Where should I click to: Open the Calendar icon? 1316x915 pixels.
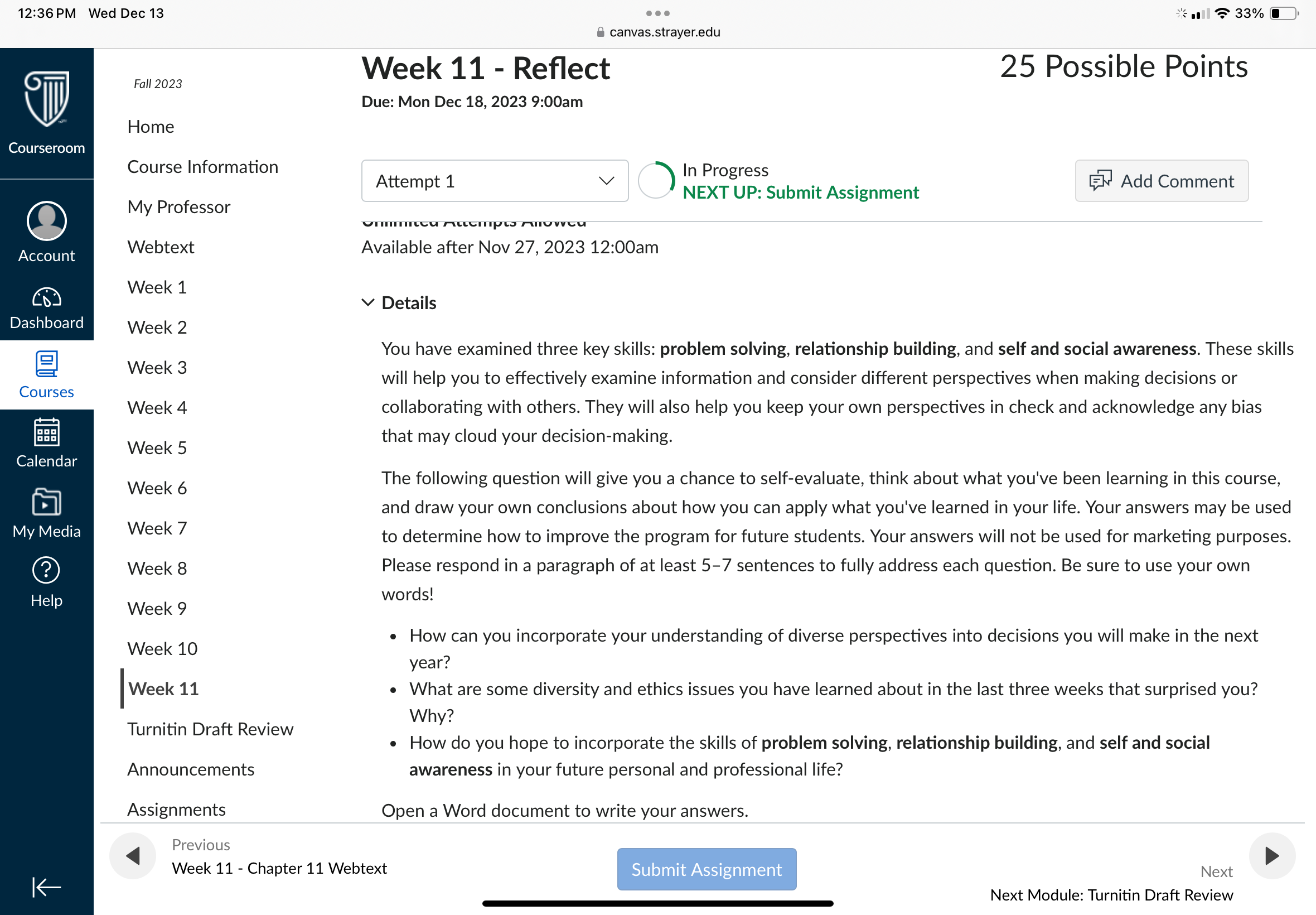46,432
